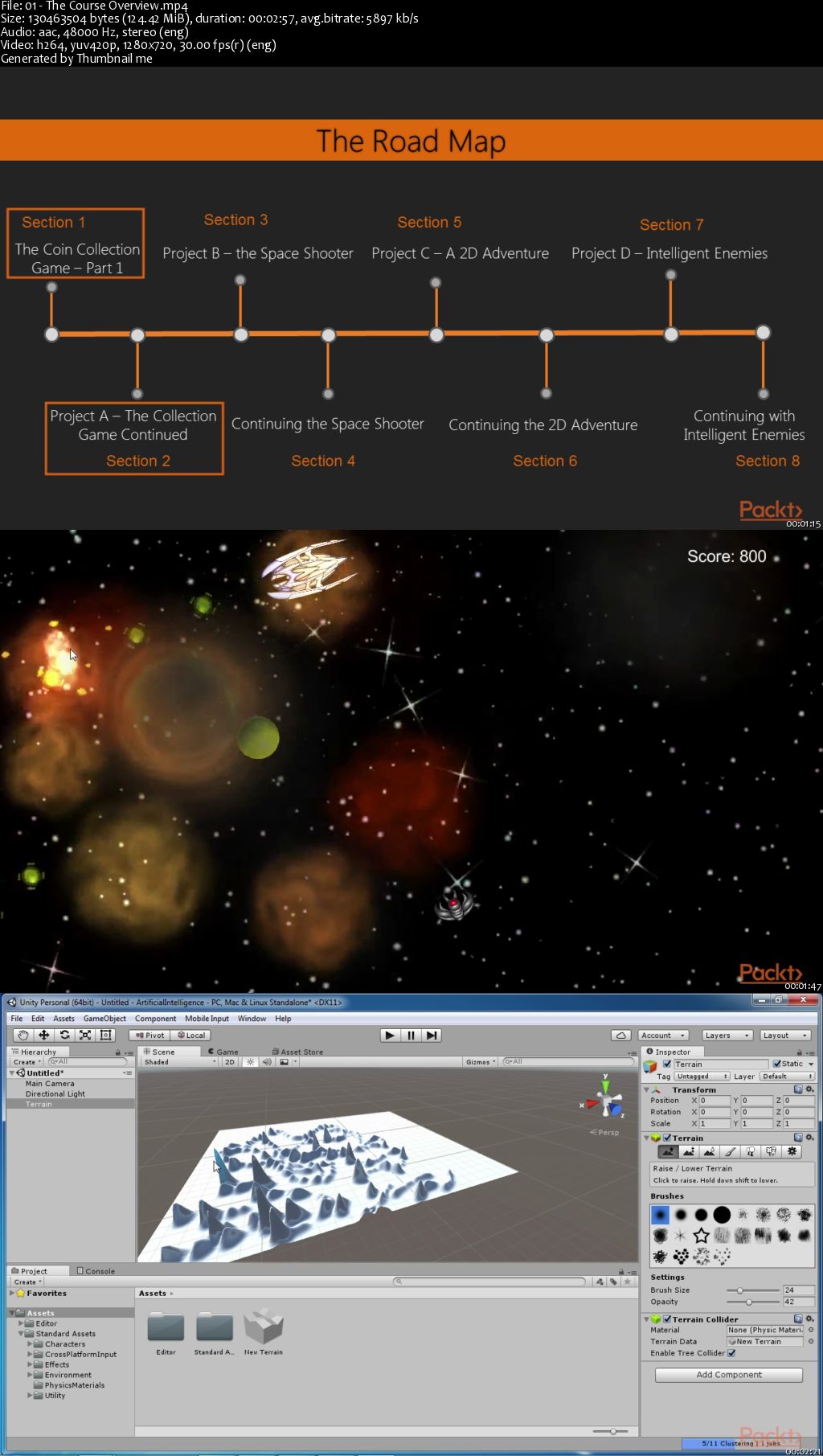Open Transform component help icon
Viewport: 823px width, 1456px height.
798,1089
